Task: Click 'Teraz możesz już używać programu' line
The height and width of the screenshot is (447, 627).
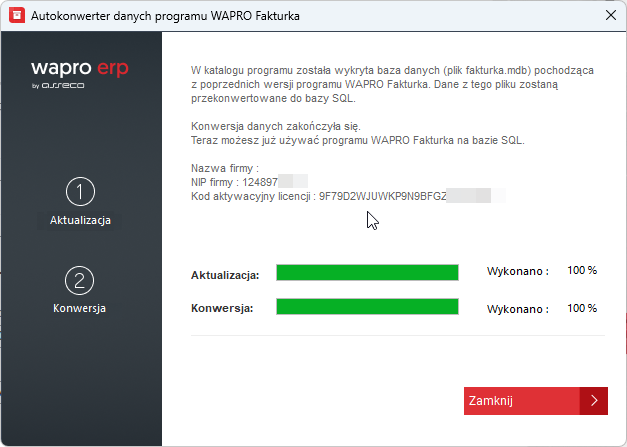Action: click(x=357, y=140)
